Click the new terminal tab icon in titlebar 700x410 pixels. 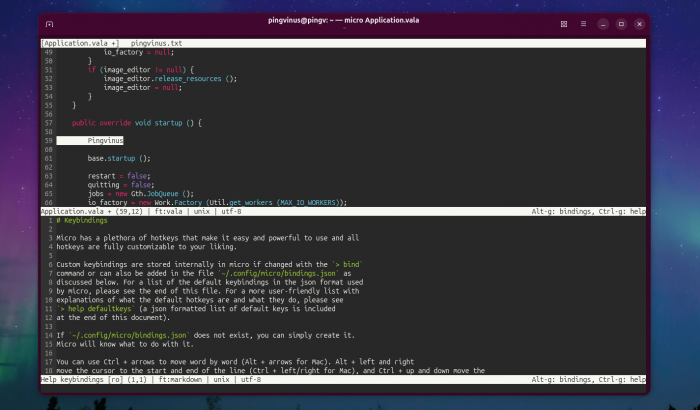coord(50,24)
